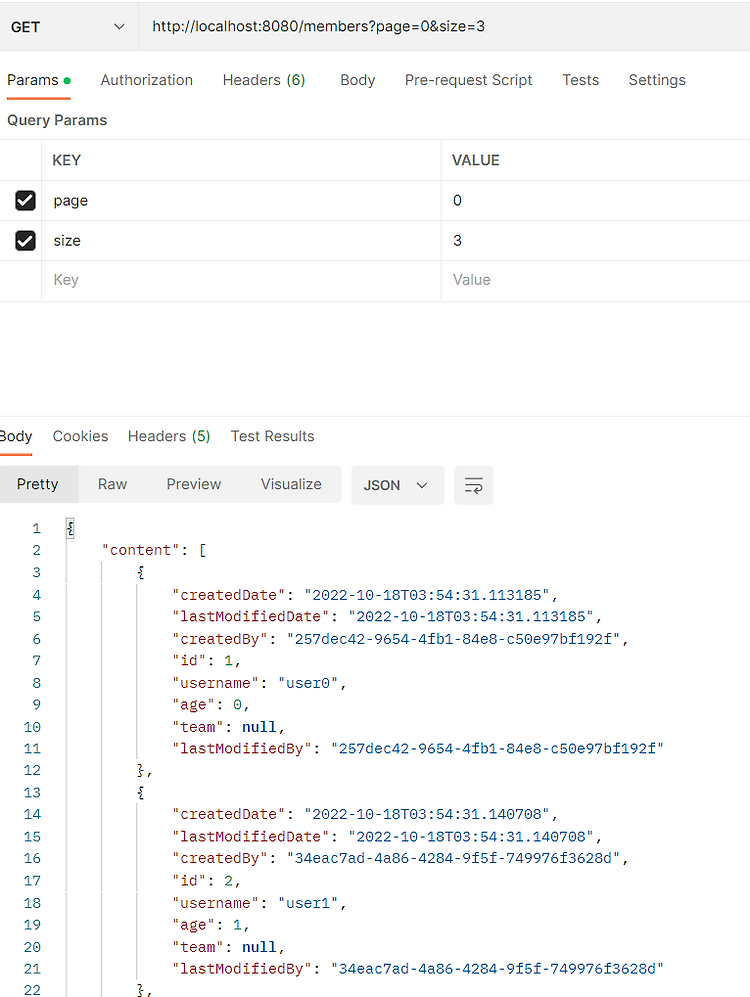Uncheck the size parameter checkbox
Image resolution: width=750 pixels, height=997 pixels.
tap(25, 240)
